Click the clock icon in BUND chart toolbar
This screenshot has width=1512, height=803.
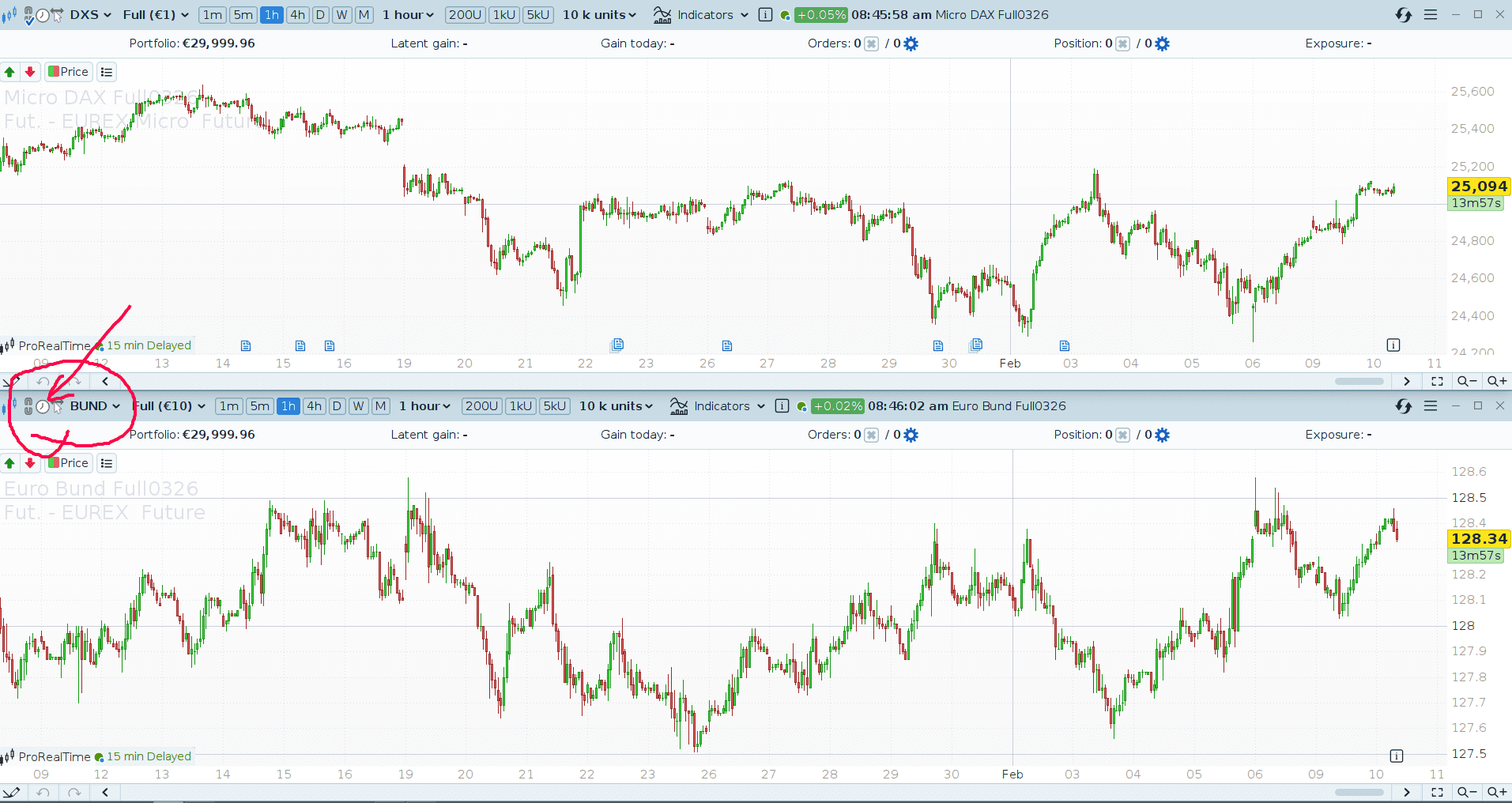43,406
